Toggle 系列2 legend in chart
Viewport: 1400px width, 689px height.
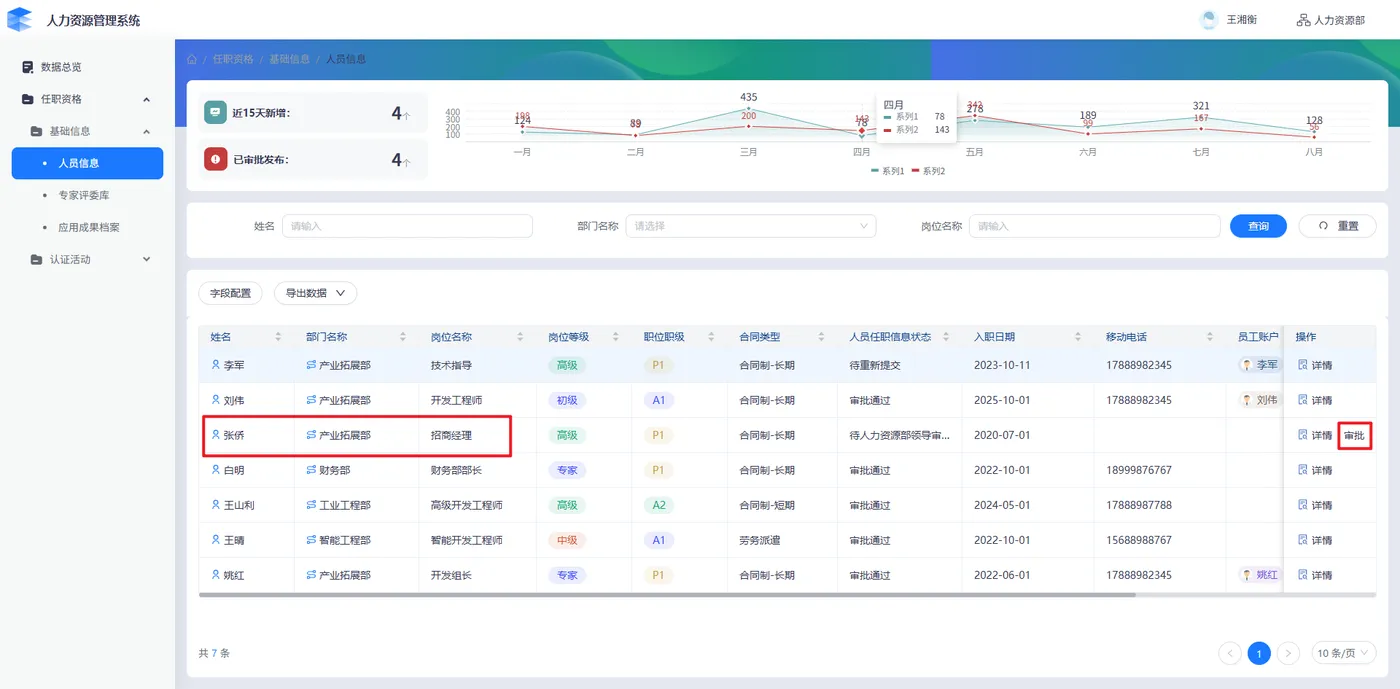[928, 171]
